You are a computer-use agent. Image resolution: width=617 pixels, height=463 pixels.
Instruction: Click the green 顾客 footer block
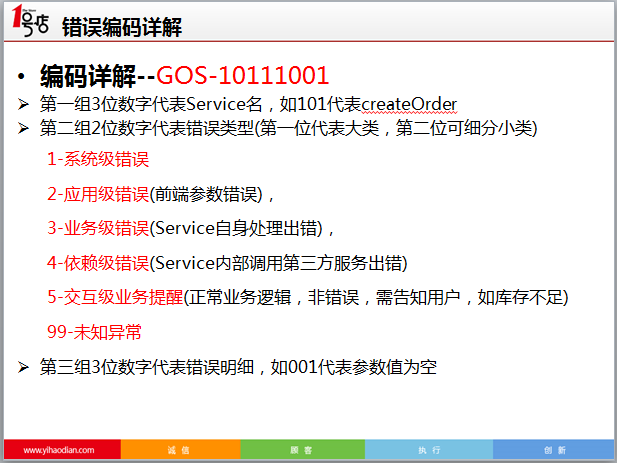pos(302,449)
